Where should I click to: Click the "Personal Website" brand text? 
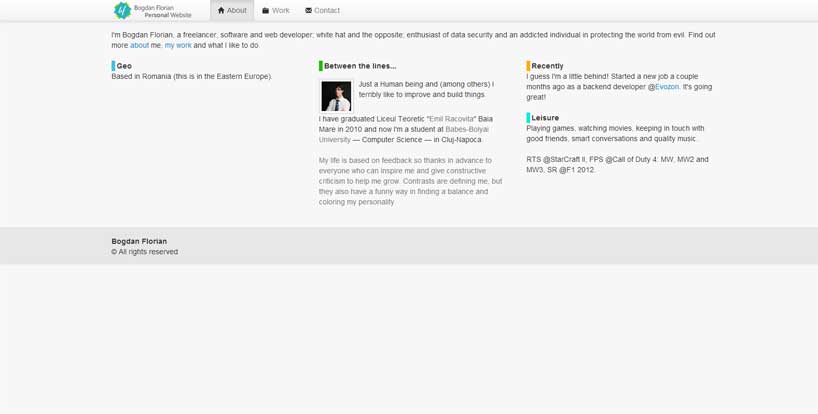(x=168, y=16)
